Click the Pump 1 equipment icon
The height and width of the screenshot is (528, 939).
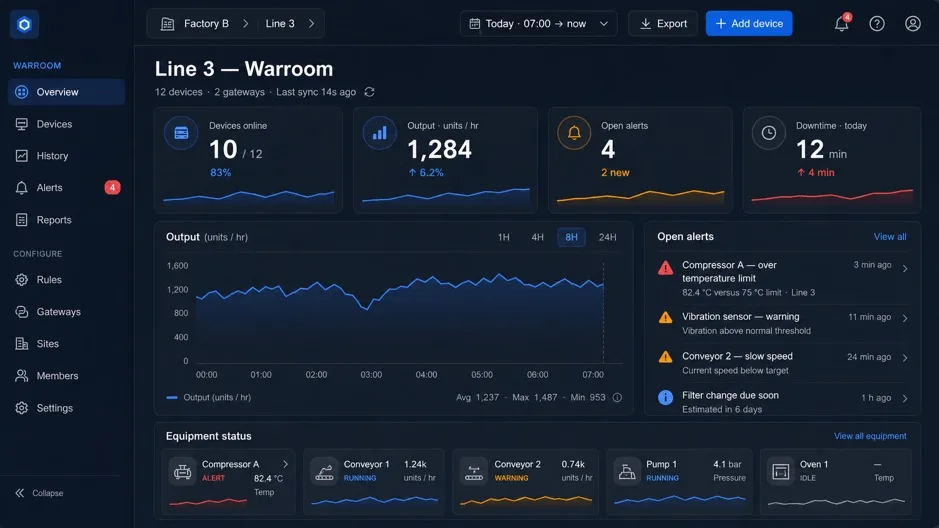626,472
